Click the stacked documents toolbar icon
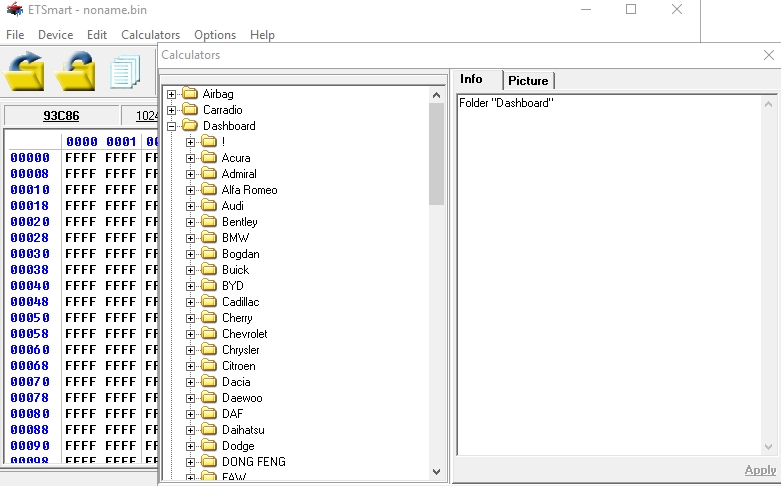 click(x=126, y=72)
